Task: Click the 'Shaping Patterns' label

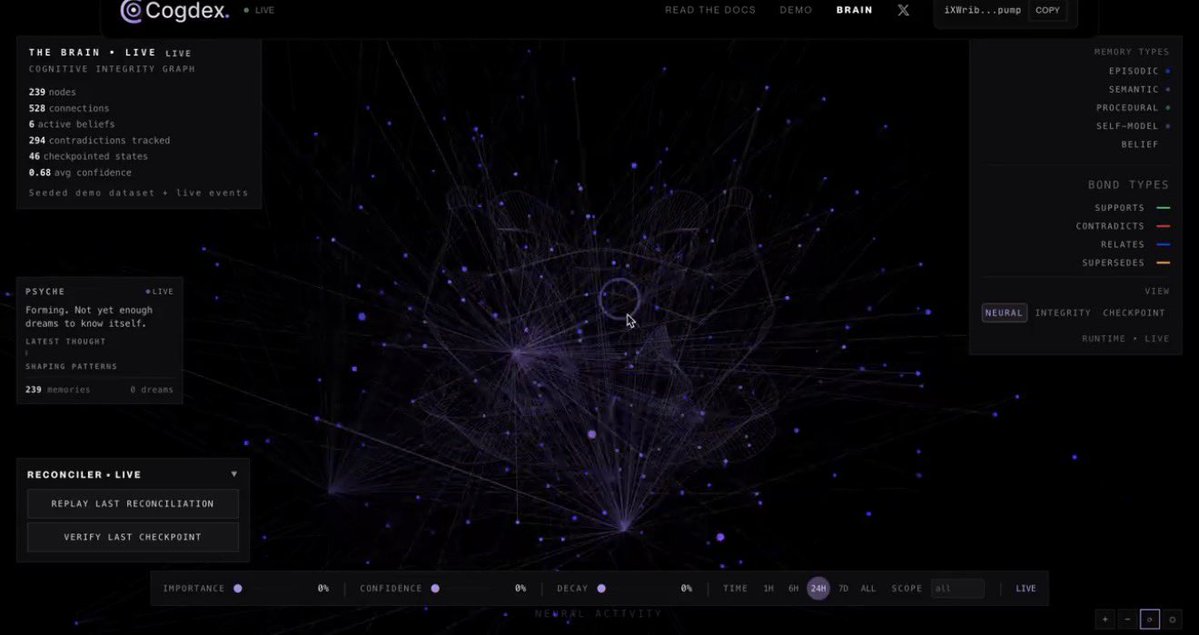Action: click(71, 366)
